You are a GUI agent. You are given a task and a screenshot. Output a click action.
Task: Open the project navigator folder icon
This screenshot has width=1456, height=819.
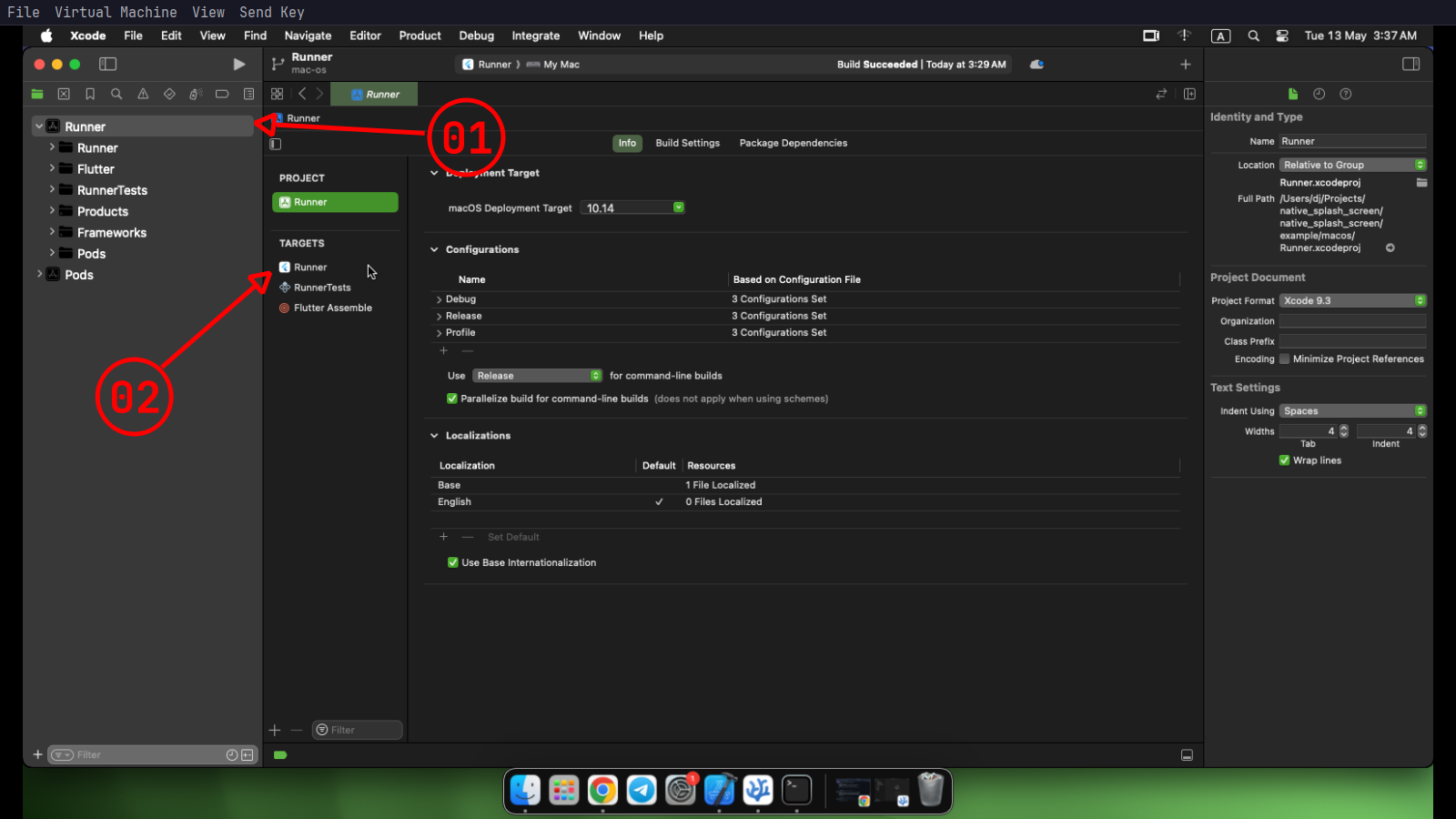(x=37, y=94)
